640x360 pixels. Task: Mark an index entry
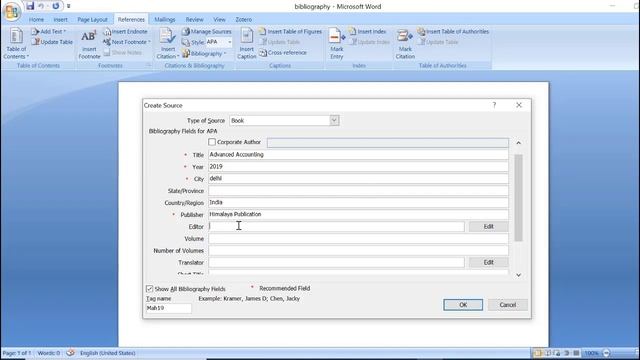(337, 44)
